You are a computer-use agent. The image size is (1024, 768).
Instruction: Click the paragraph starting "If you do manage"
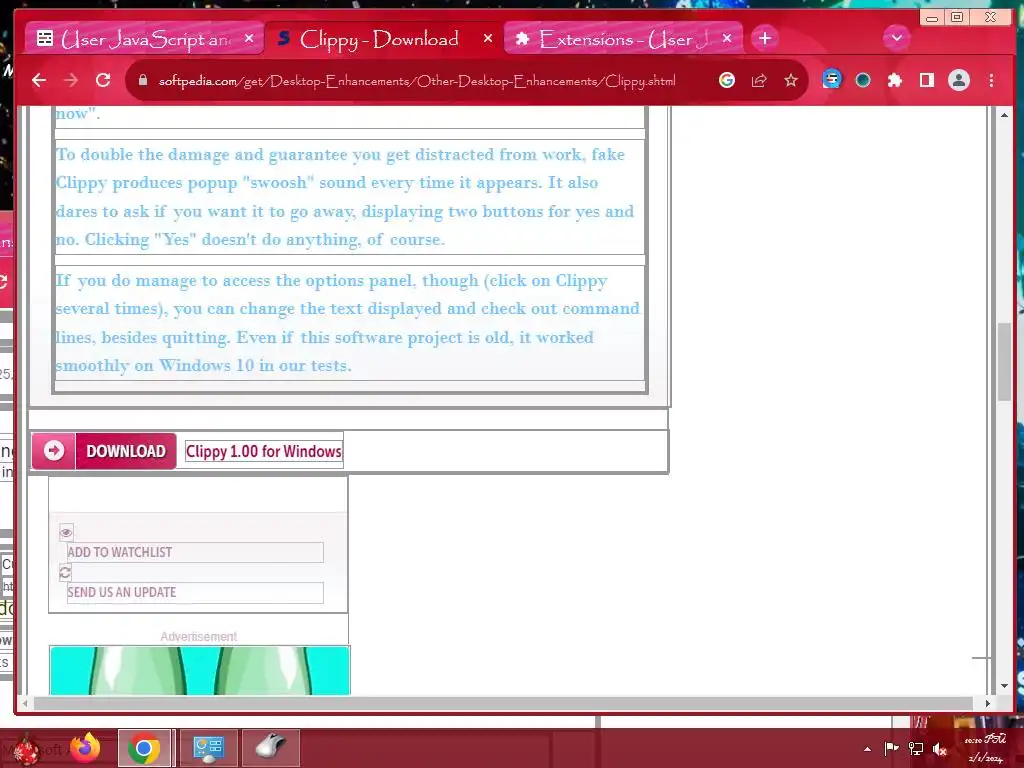349,323
